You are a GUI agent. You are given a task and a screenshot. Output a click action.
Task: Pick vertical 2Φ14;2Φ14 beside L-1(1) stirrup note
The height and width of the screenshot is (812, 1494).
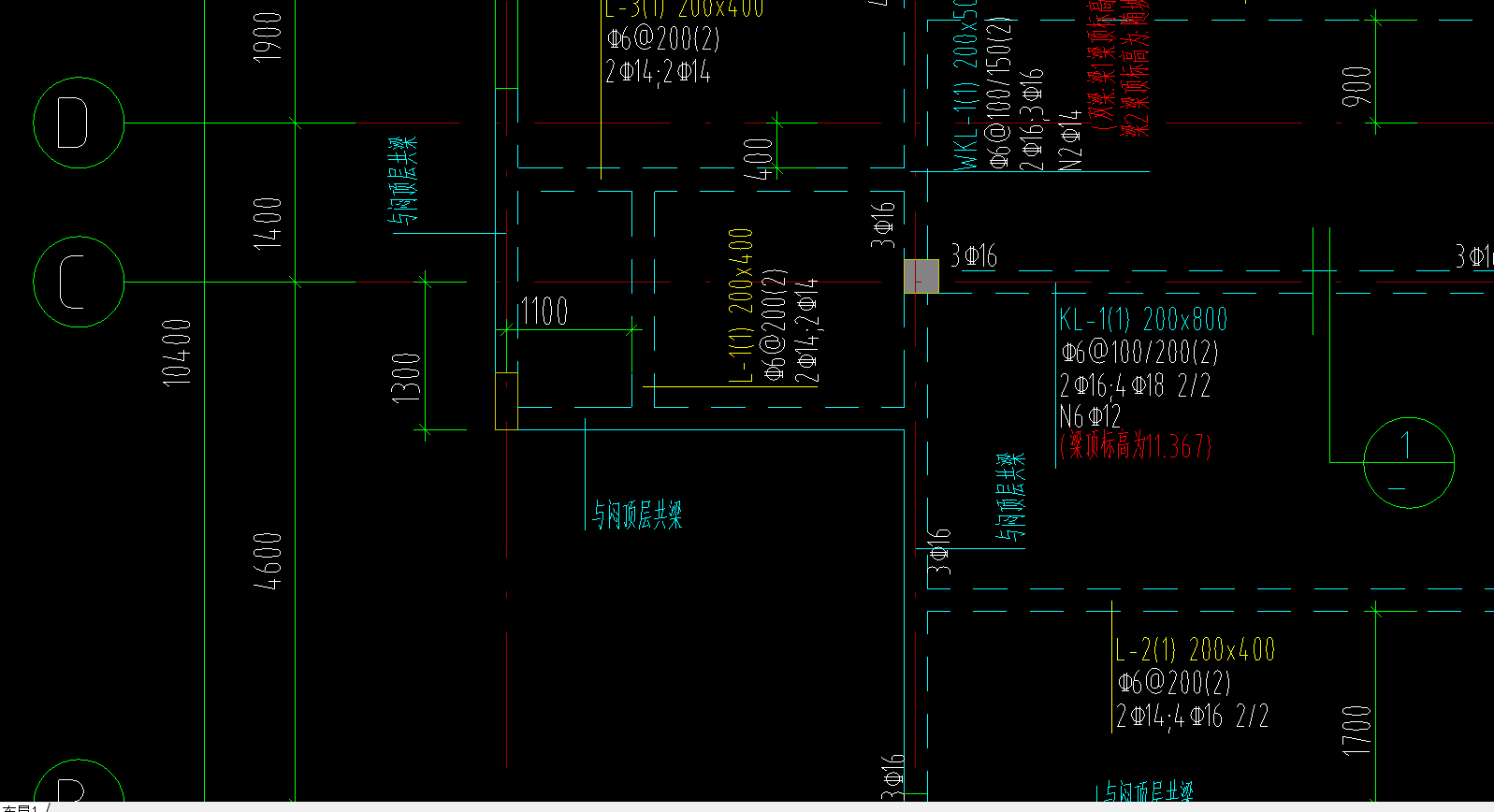pos(806,330)
